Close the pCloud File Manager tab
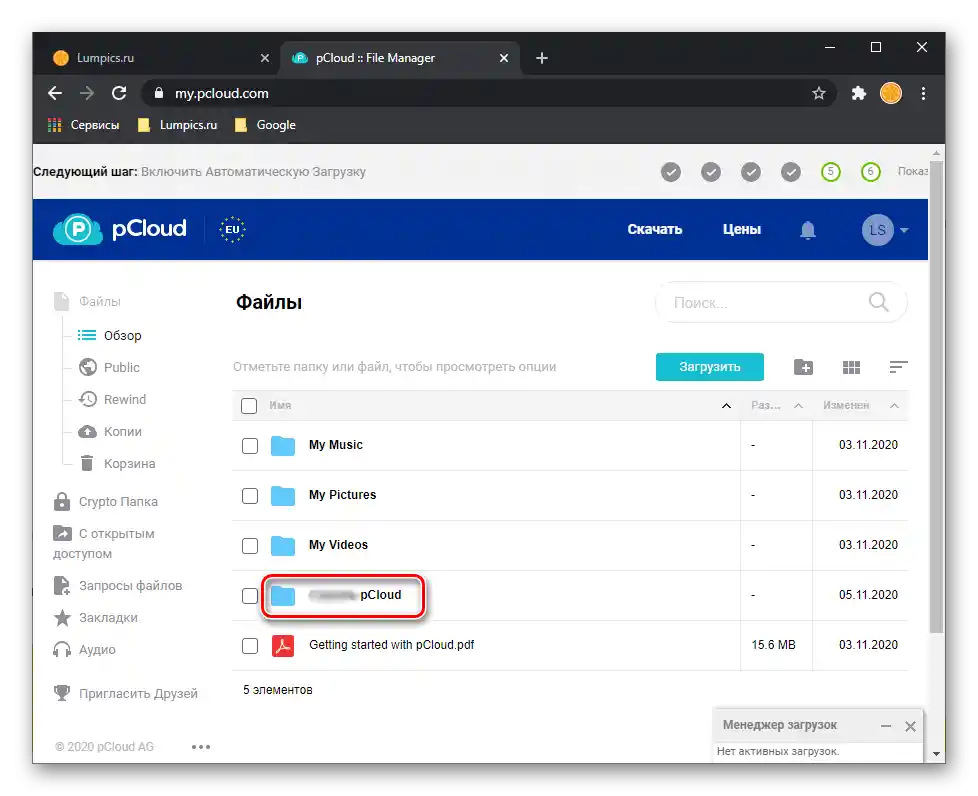 click(x=504, y=58)
